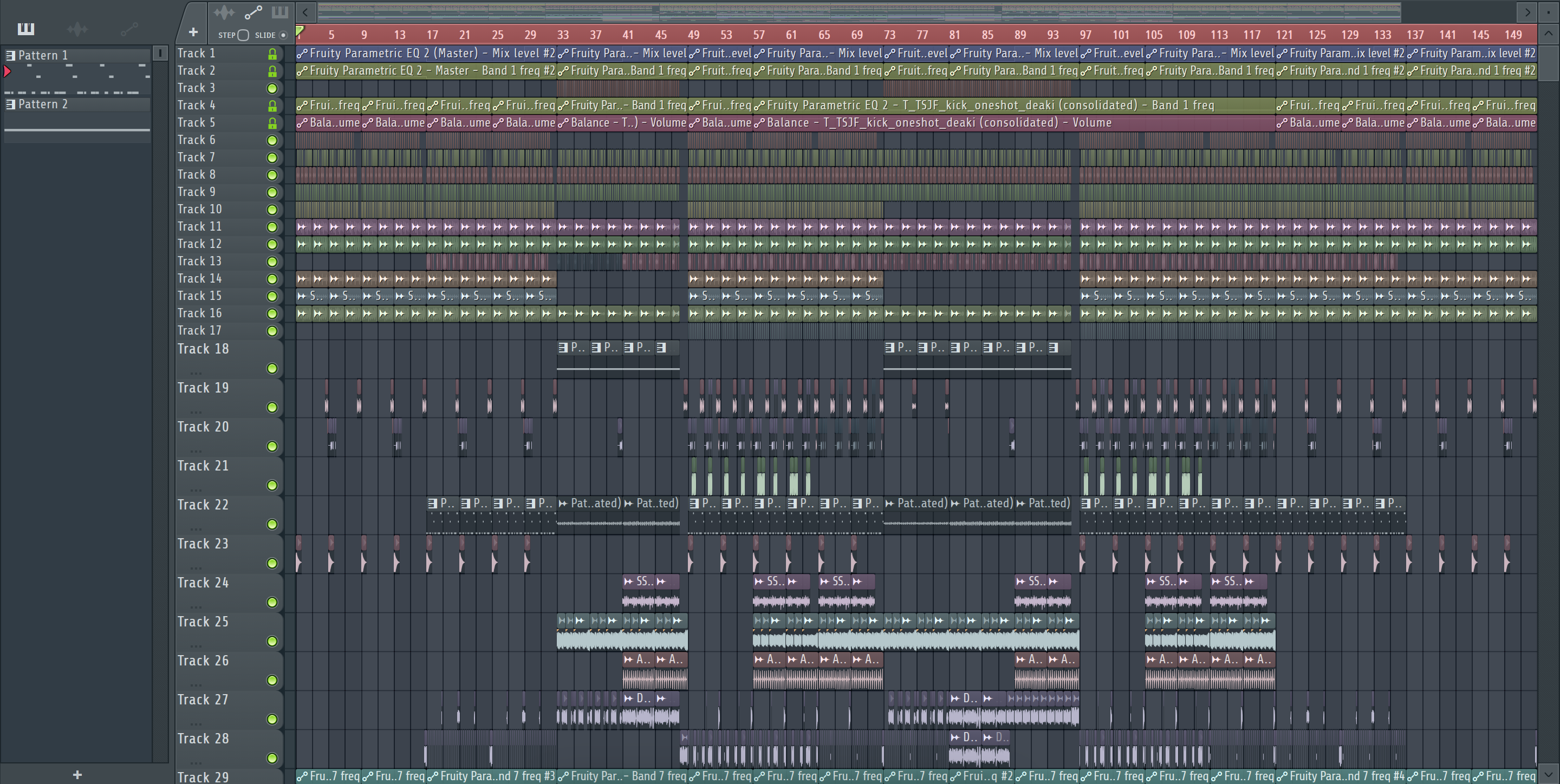Select first Master Band 1 freq #2 clip on Track 2
This screenshot has width=1560, height=784.
426,71
